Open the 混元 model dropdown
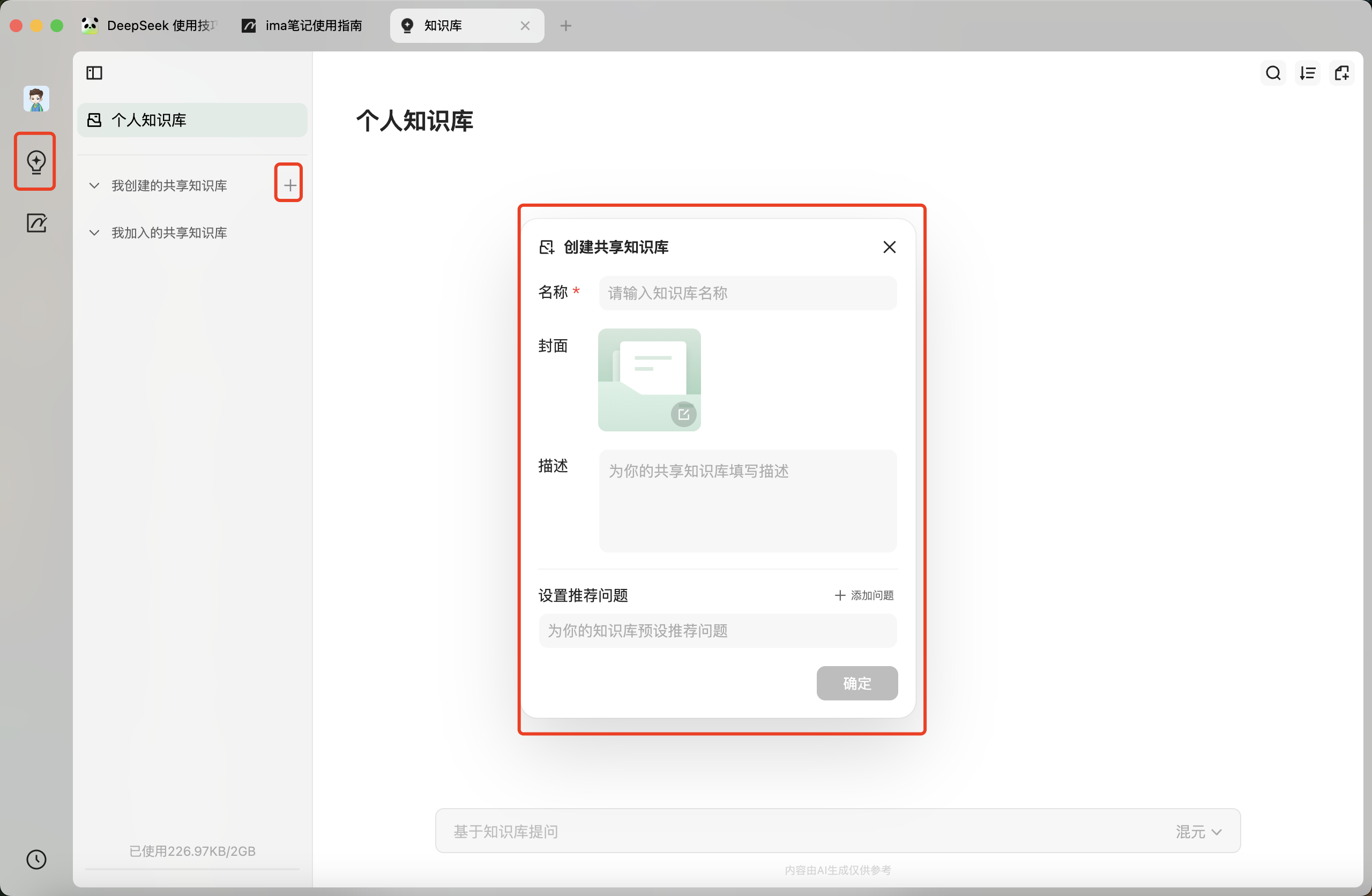 [1198, 831]
